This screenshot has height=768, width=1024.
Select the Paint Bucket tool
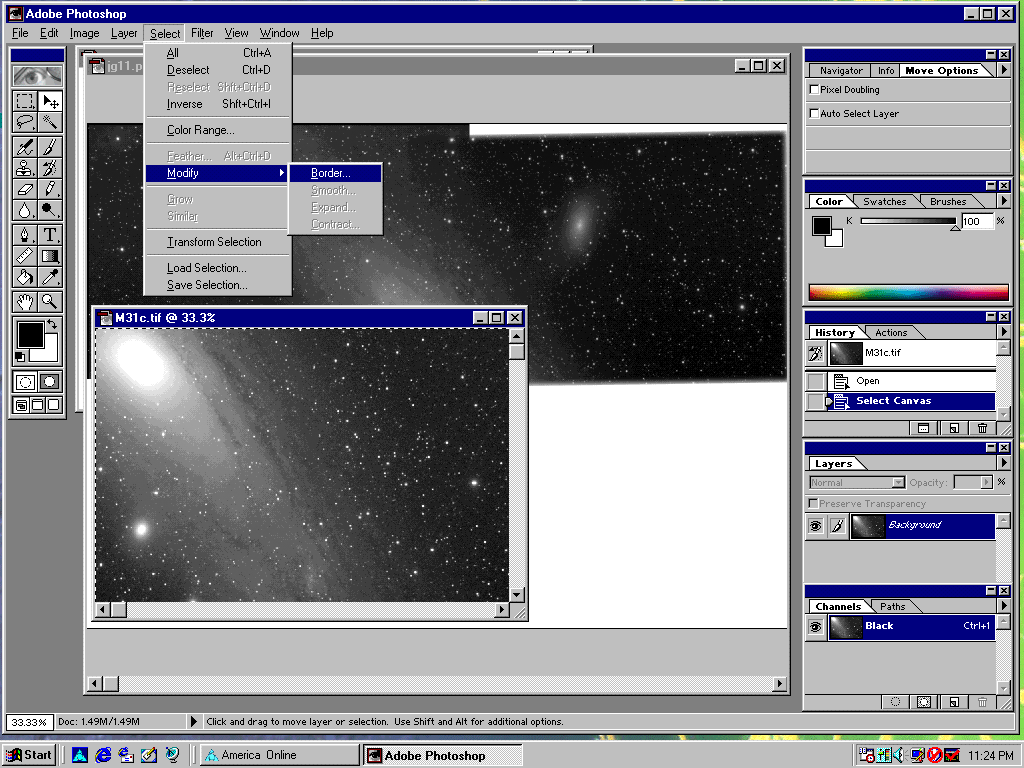tap(25, 278)
